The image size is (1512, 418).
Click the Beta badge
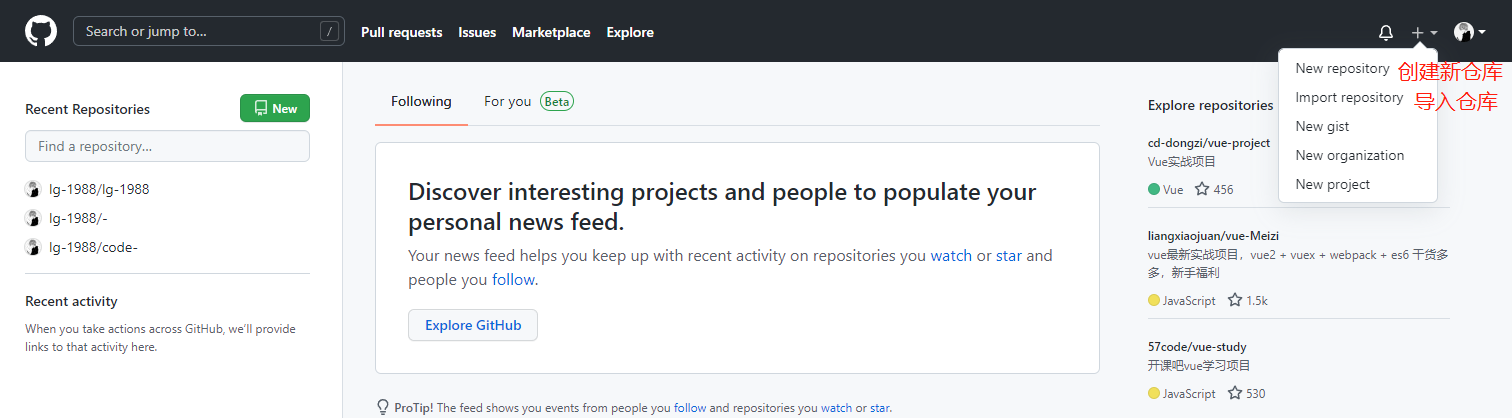(557, 101)
